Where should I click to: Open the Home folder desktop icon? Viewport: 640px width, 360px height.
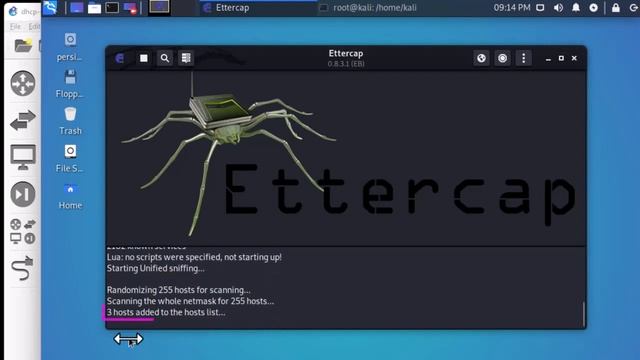click(x=70, y=196)
